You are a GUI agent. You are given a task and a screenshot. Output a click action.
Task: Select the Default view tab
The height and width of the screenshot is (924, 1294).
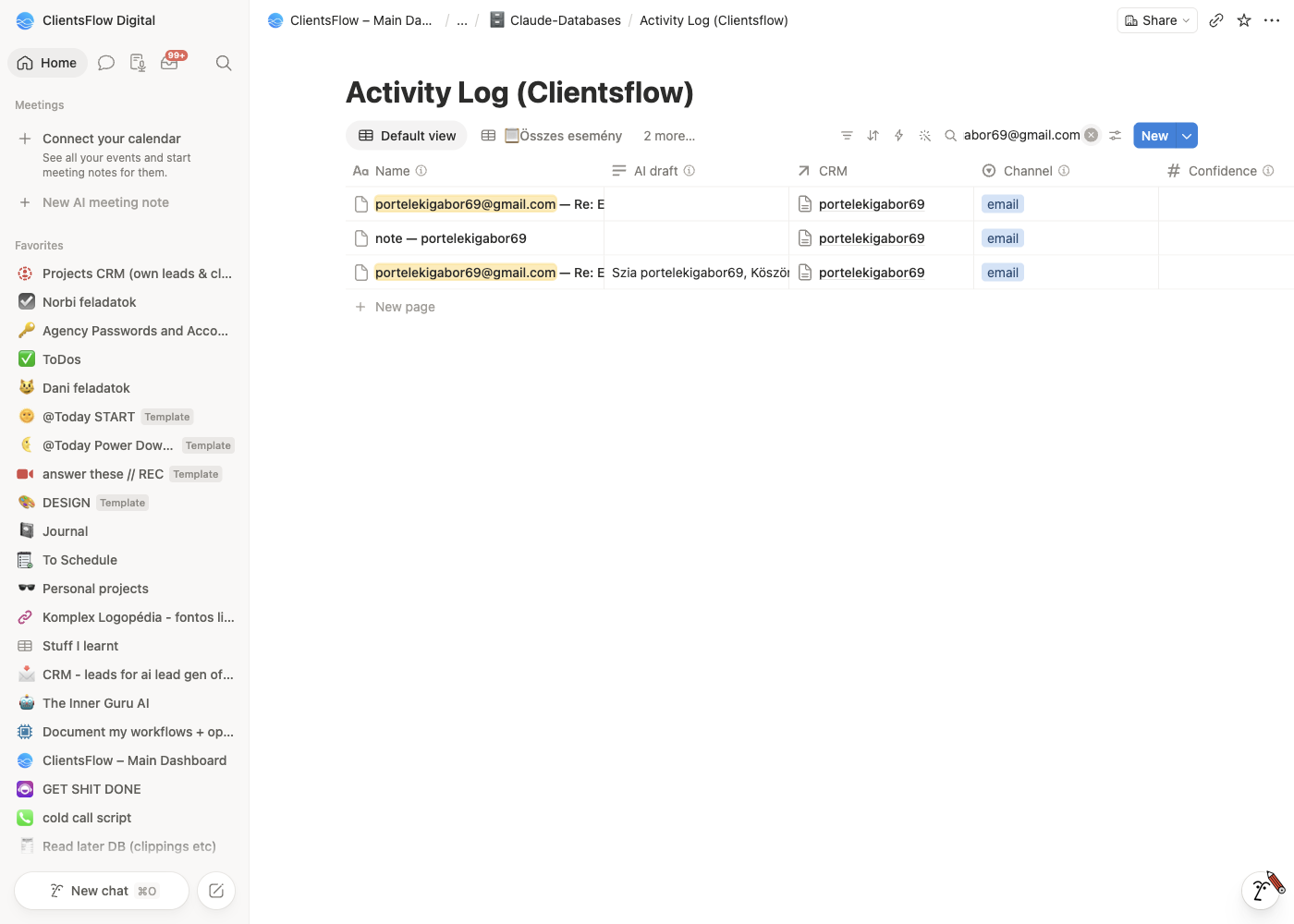(x=407, y=136)
